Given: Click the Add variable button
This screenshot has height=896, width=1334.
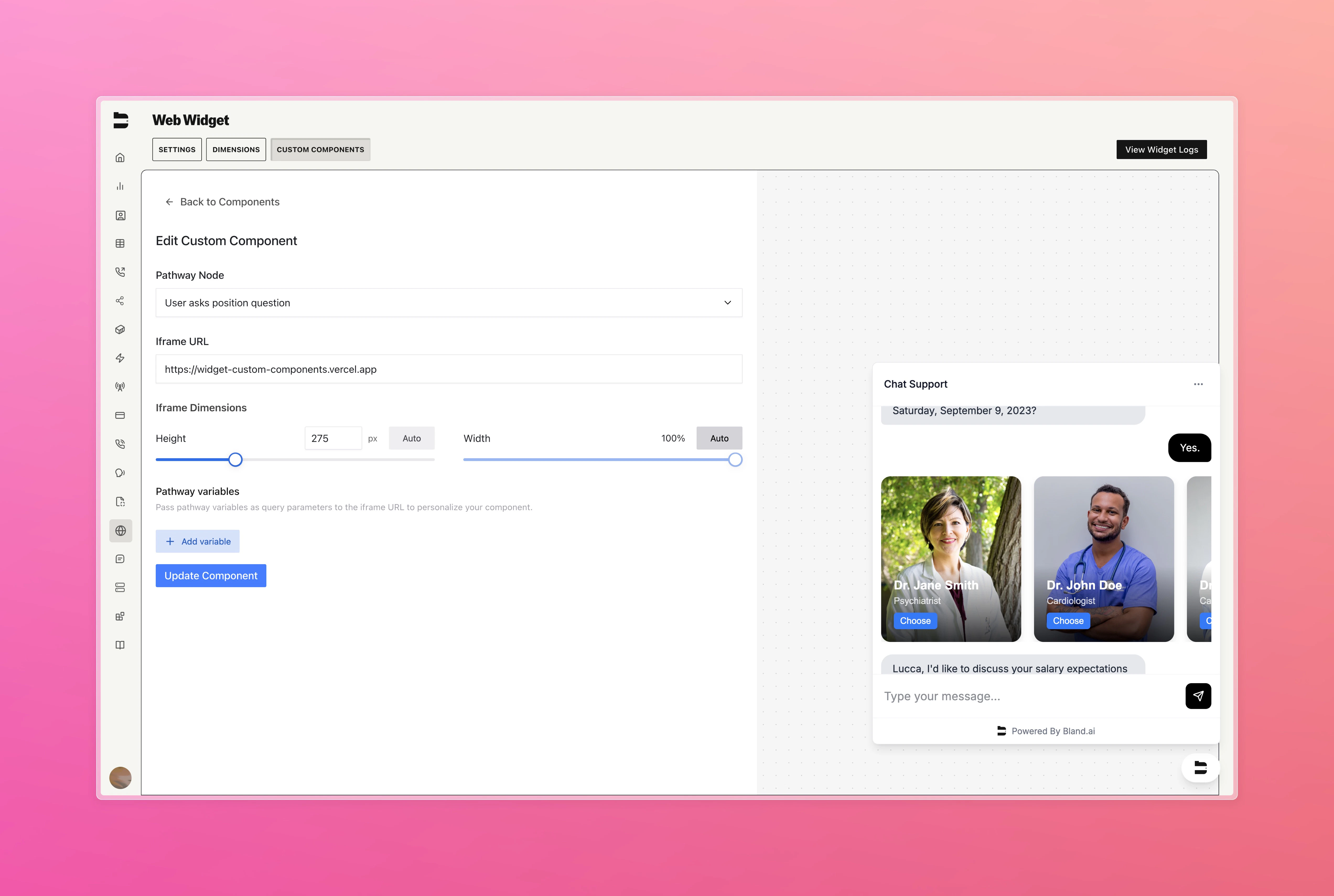Looking at the screenshot, I should tap(197, 541).
